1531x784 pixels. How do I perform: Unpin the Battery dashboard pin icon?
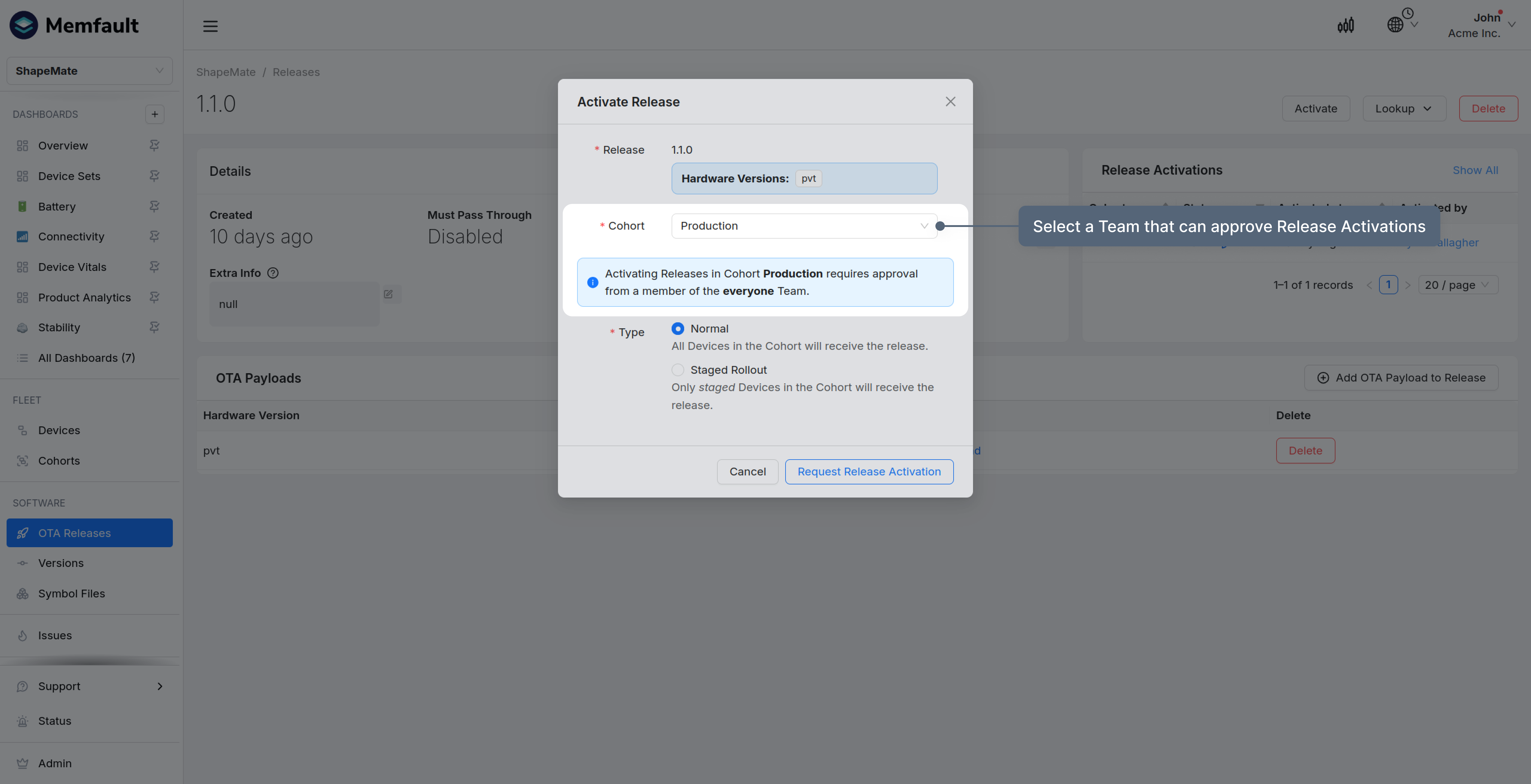coord(155,206)
